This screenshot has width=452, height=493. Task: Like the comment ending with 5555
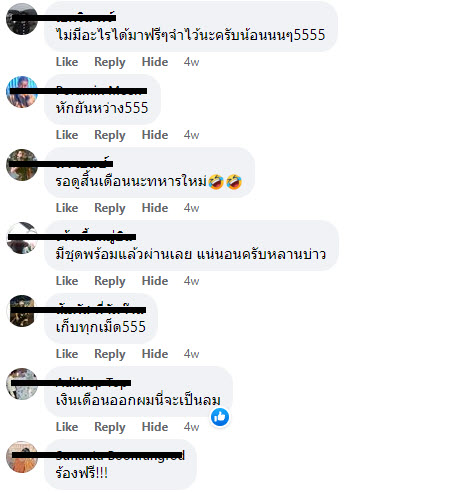[67, 62]
